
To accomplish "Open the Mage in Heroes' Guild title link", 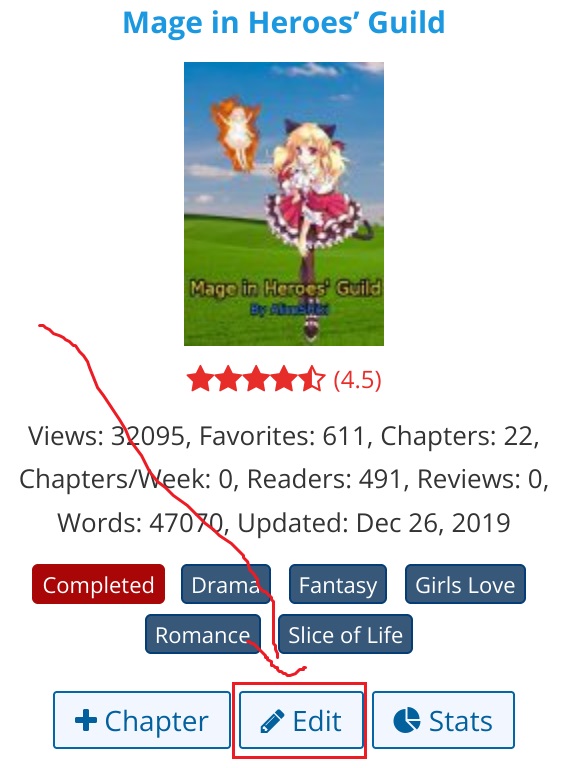I will 284,23.
